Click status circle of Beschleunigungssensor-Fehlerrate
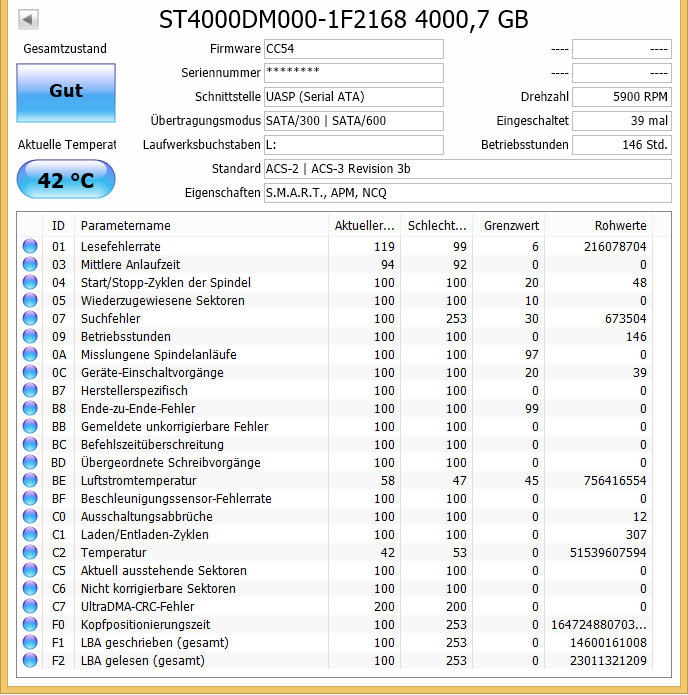 (30, 498)
